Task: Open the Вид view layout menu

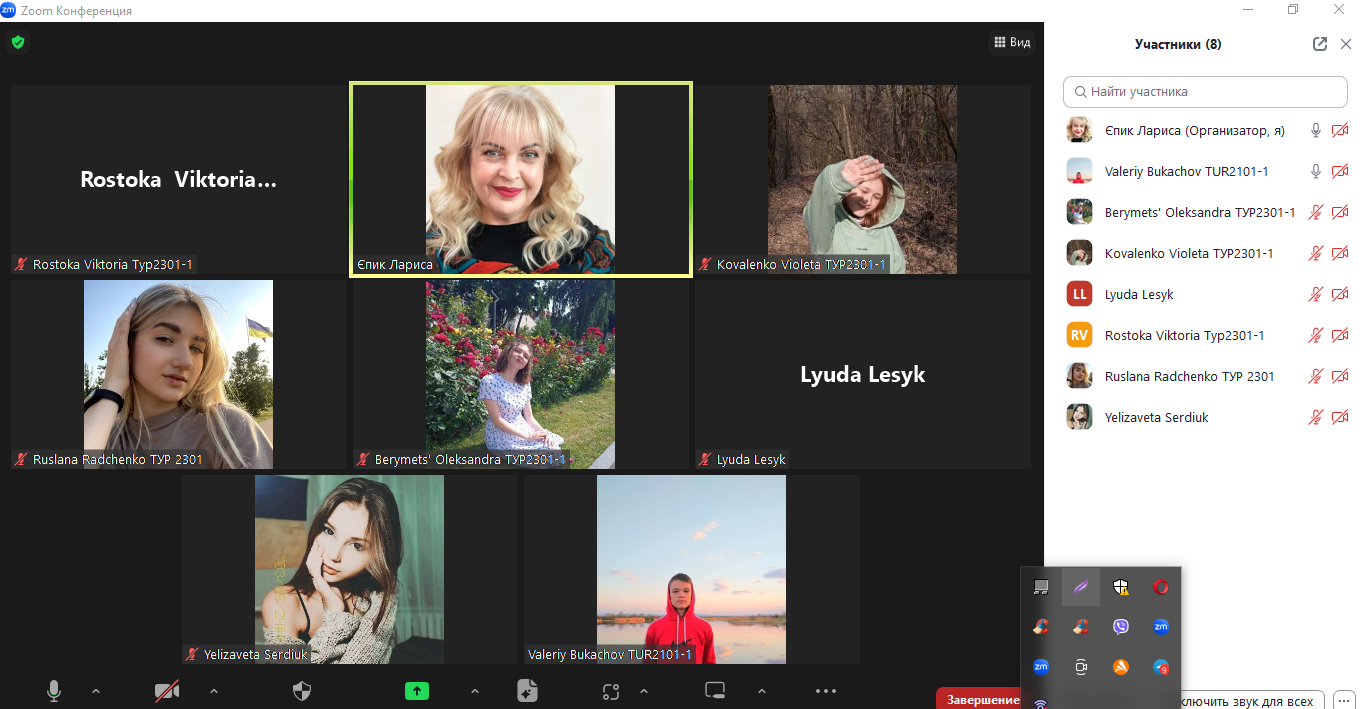Action: pos(1011,42)
